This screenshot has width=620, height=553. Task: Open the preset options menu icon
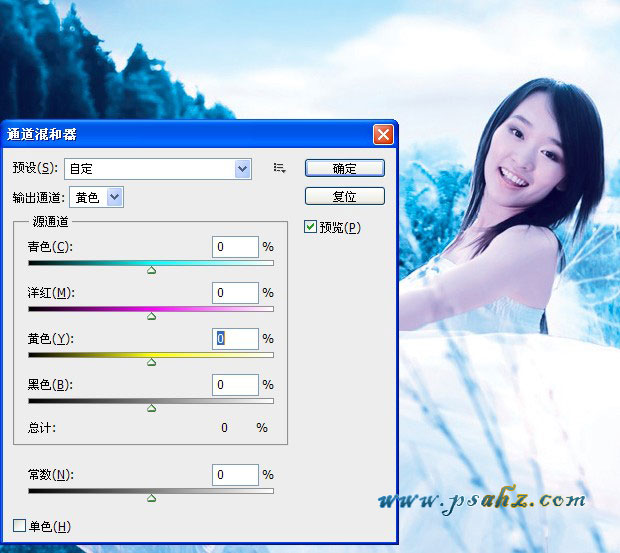(x=279, y=168)
